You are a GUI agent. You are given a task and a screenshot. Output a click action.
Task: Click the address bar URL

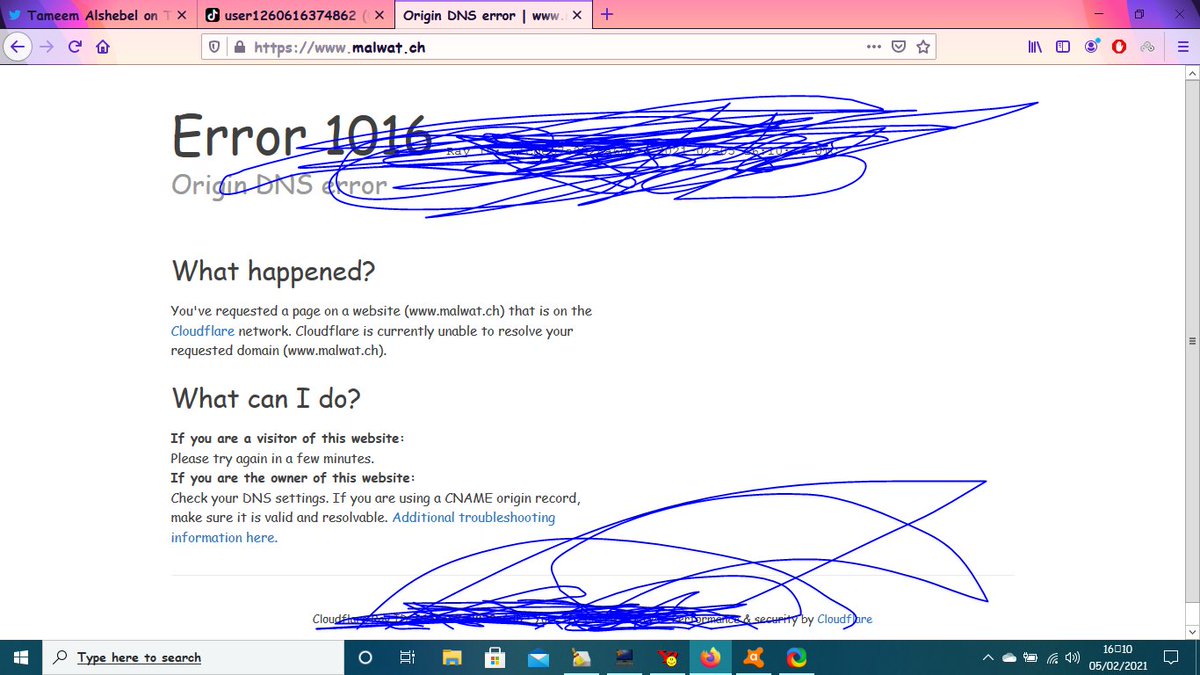[339, 47]
